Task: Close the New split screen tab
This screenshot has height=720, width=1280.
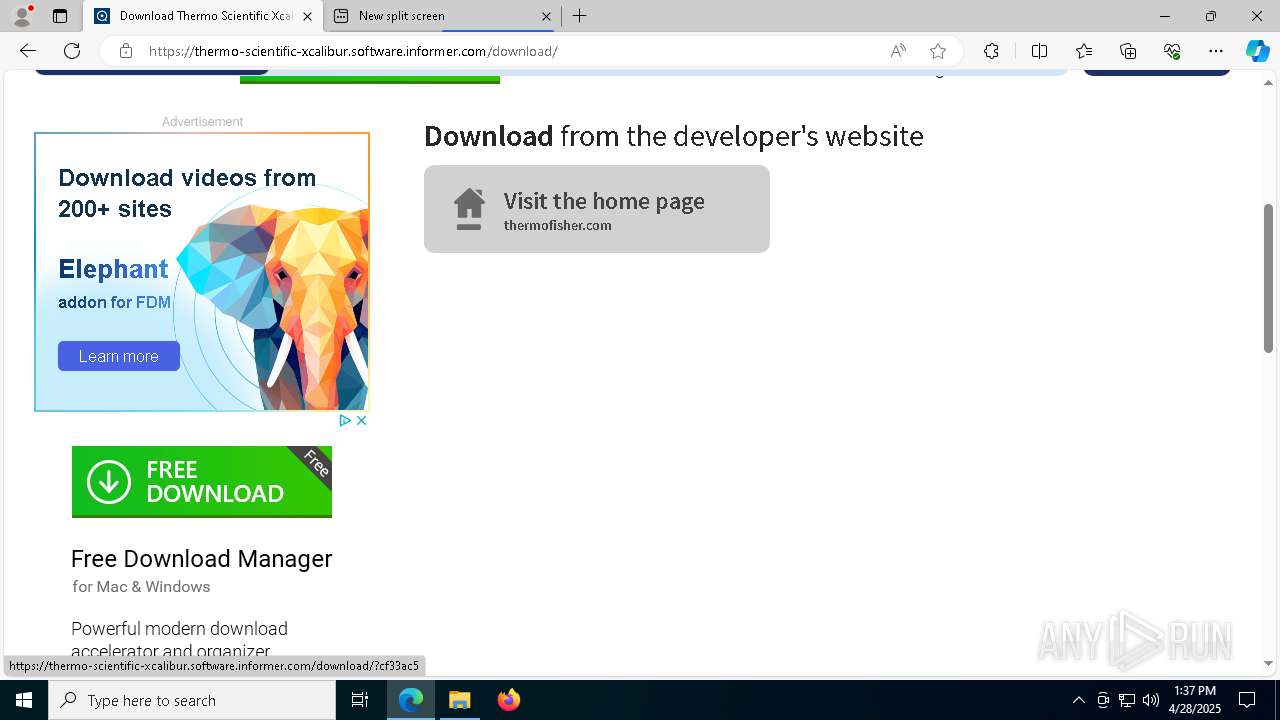Action: click(546, 16)
